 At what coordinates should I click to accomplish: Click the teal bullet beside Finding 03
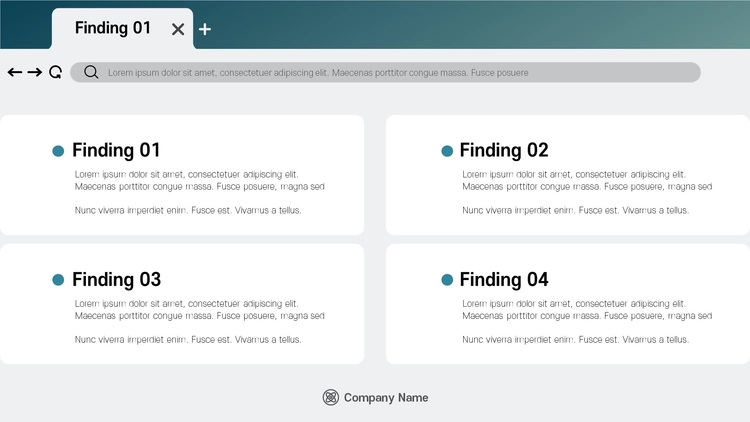point(58,280)
